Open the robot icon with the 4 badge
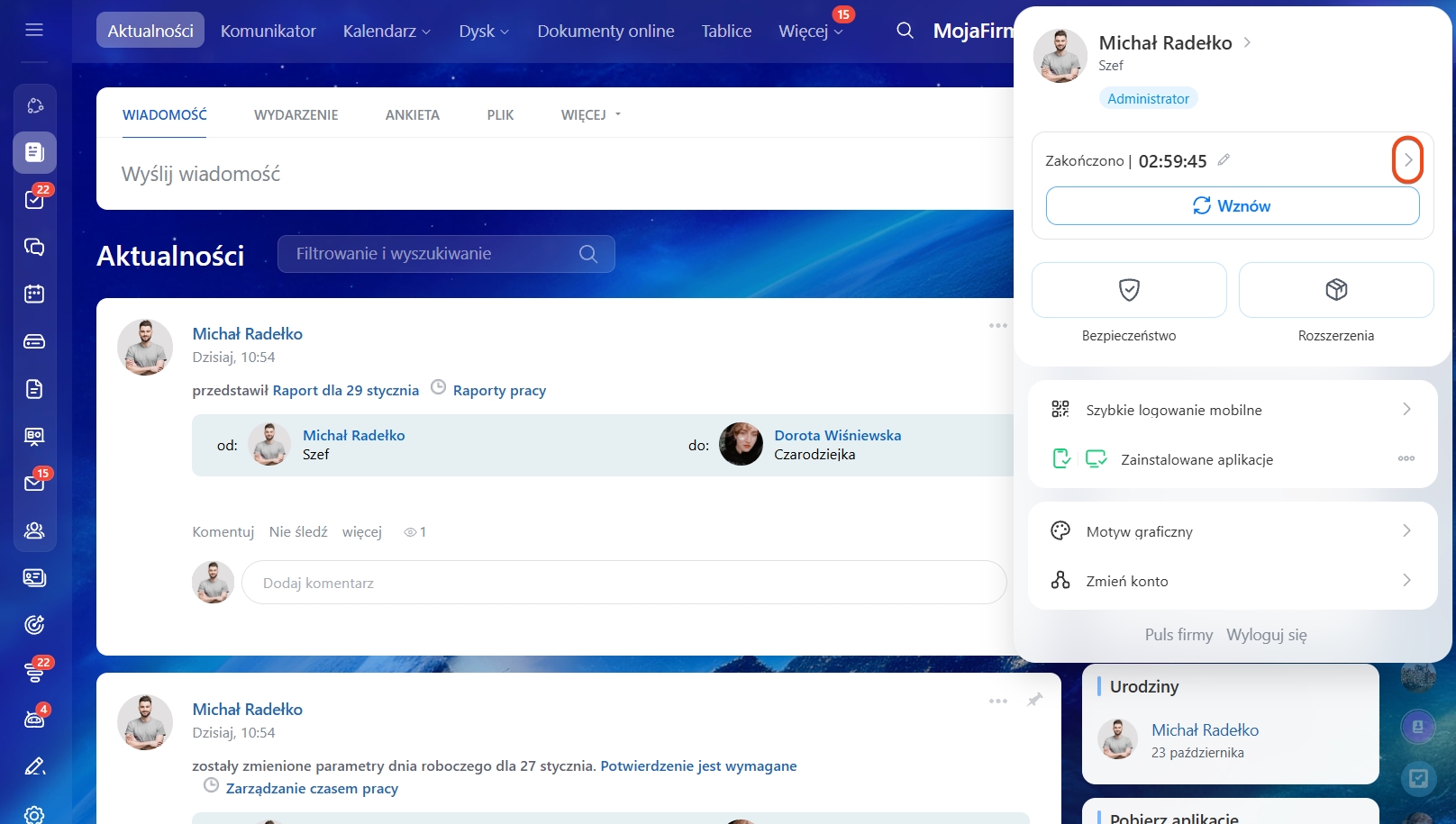Image resolution: width=1456 pixels, height=824 pixels. click(34, 720)
